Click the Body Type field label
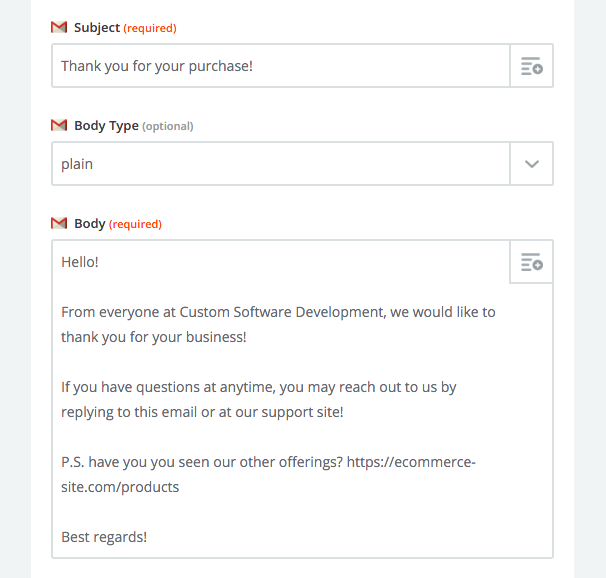Screen dimensions: 606x578 [106, 126]
